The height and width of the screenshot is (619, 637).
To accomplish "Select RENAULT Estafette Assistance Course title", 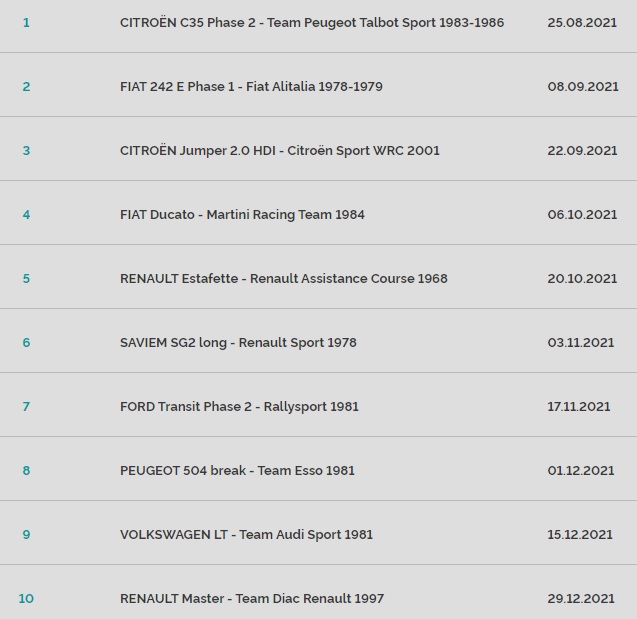I will coord(283,279).
